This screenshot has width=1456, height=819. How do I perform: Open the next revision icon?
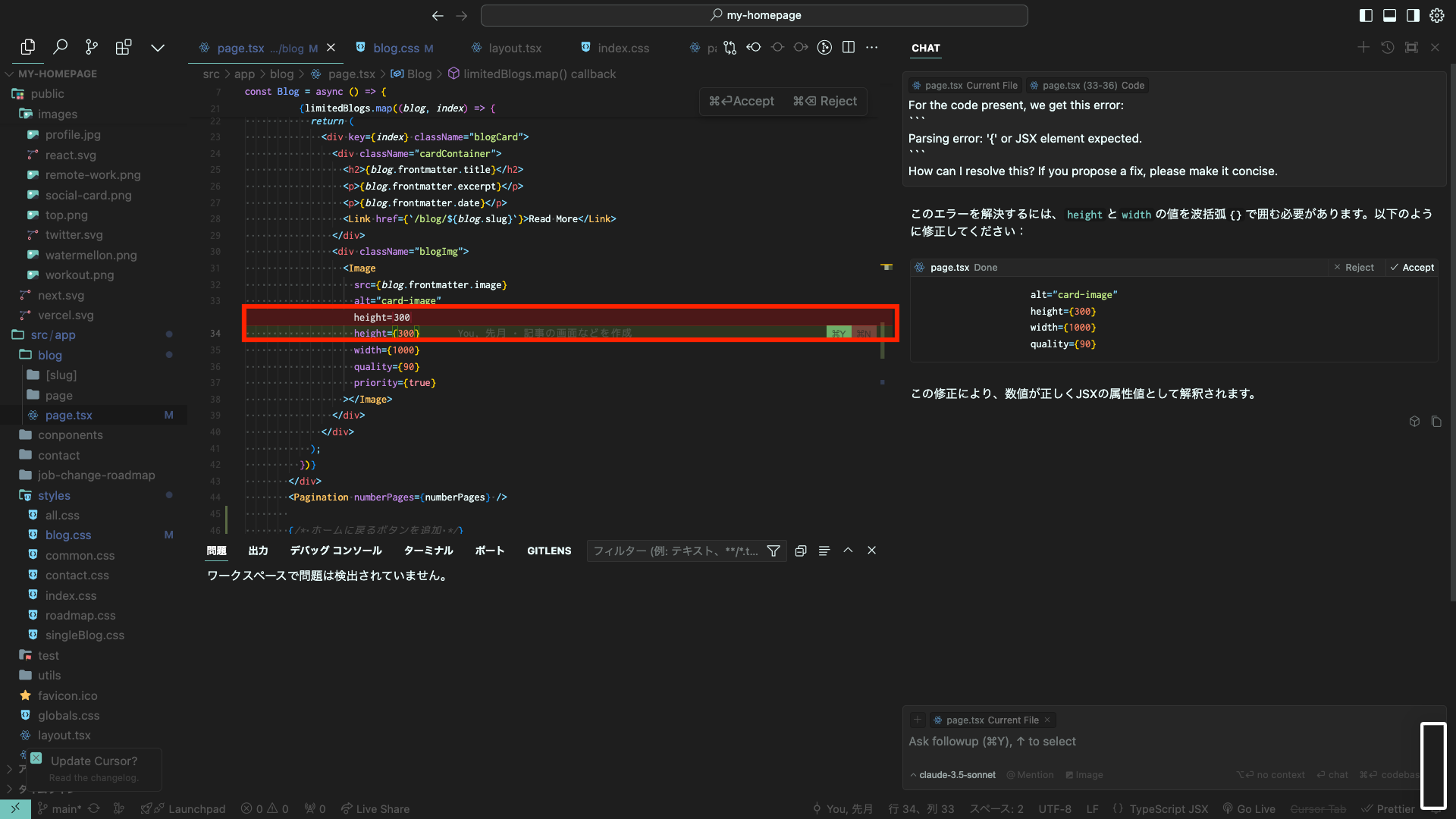801,48
